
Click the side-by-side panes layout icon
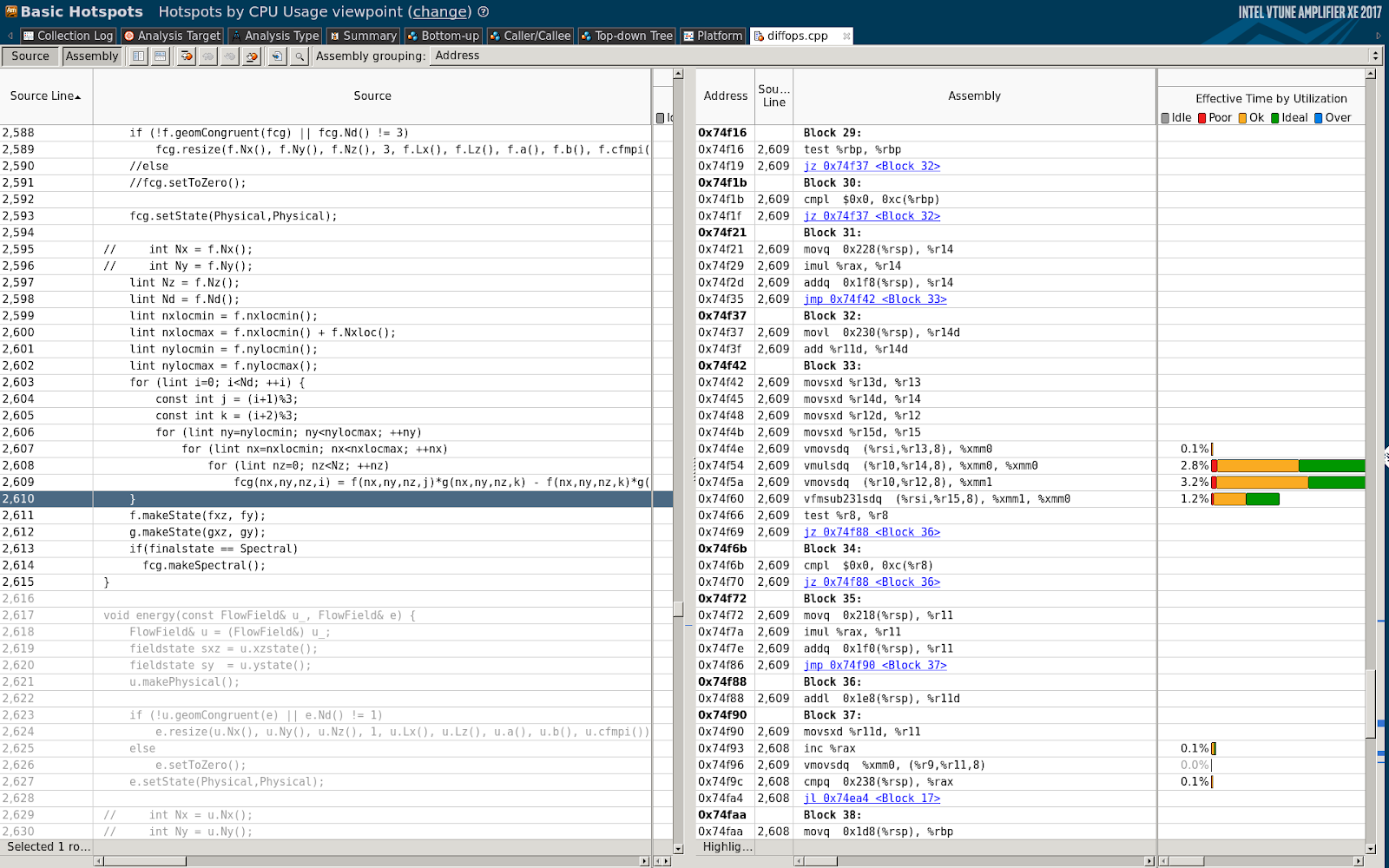coord(138,56)
